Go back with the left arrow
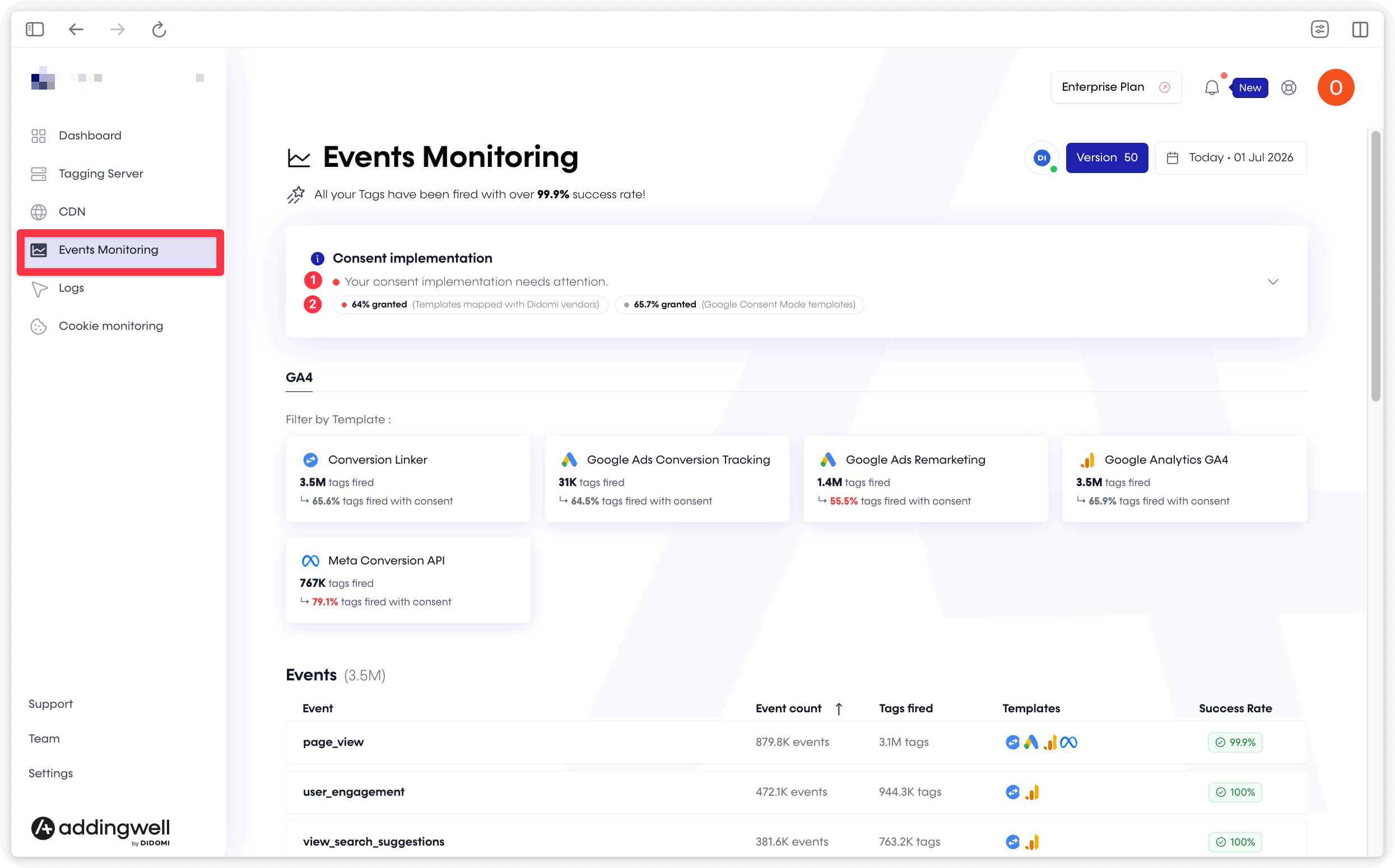This screenshot has width=1395, height=868. click(76, 29)
